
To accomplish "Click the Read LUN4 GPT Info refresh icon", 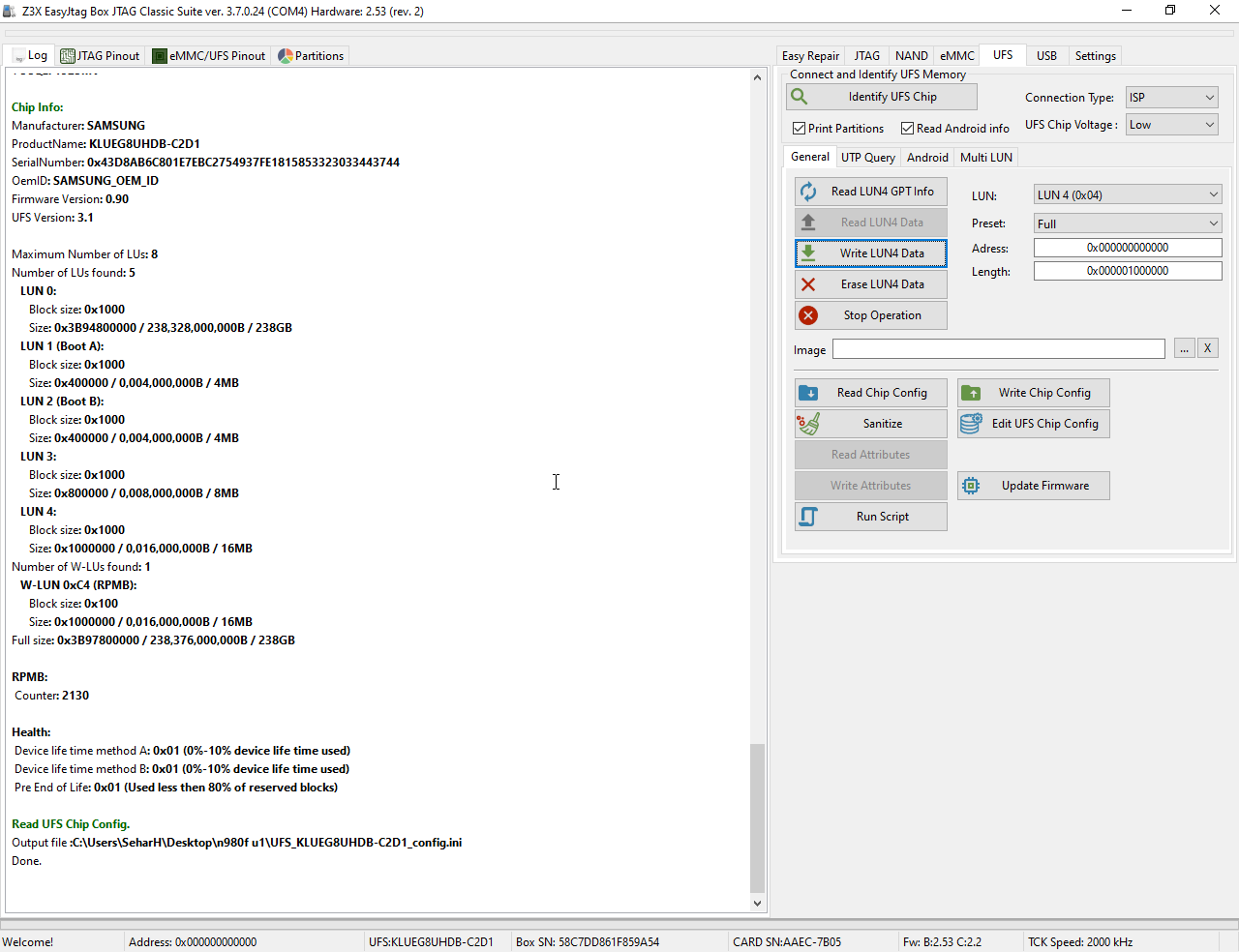I will (x=808, y=192).
